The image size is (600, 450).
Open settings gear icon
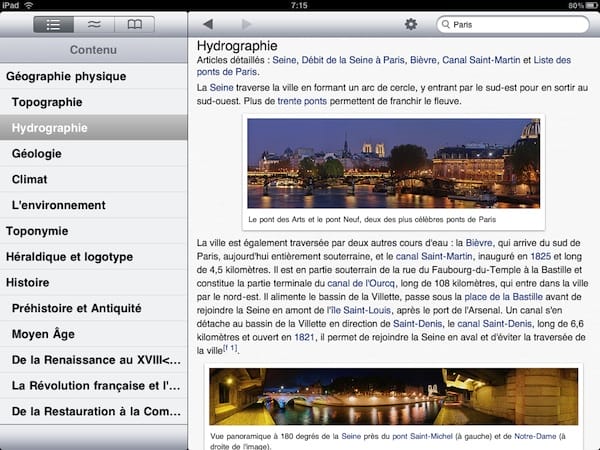click(x=410, y=24)
